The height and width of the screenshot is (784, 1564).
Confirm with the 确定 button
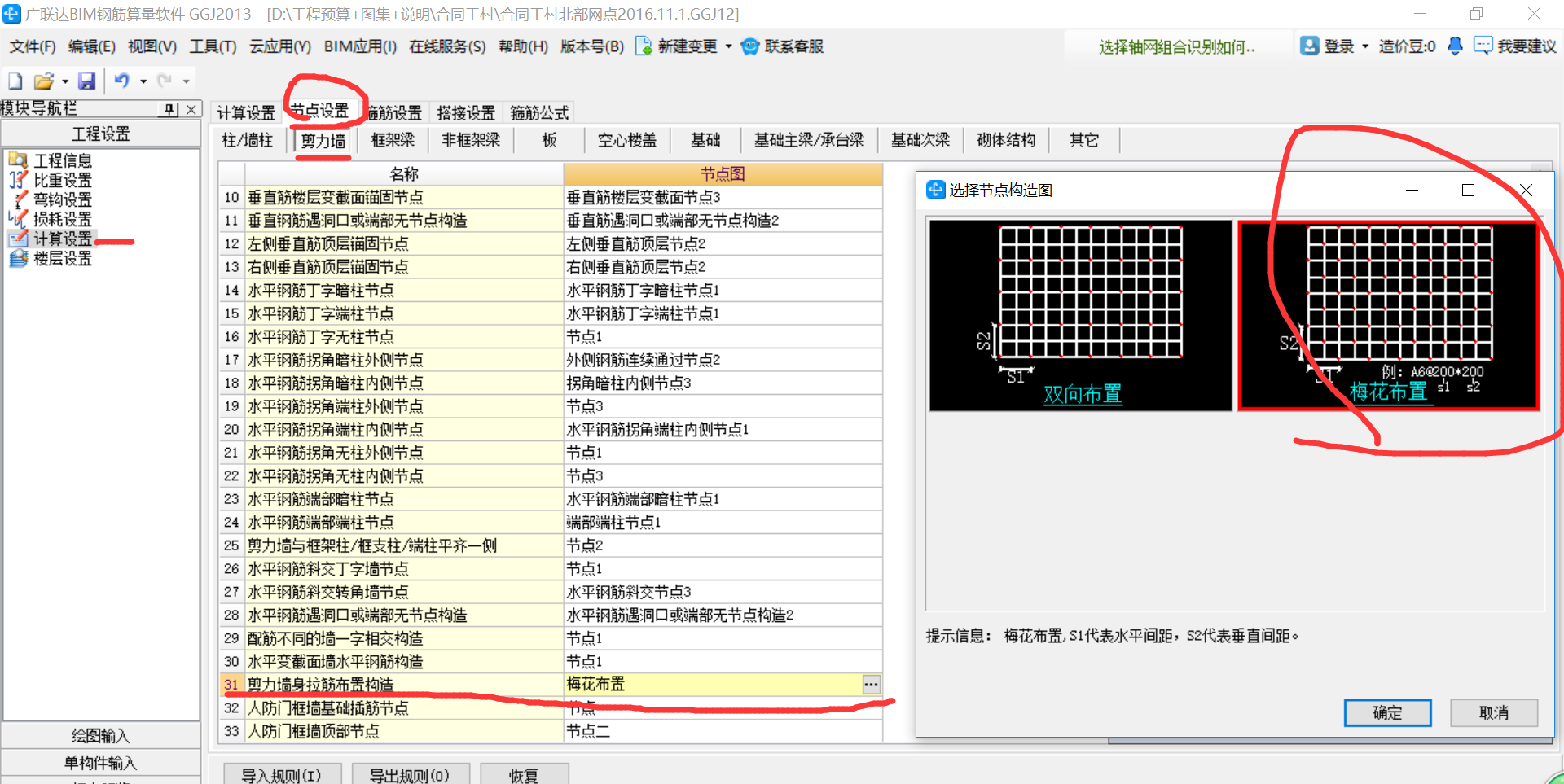pos(1387,713)
